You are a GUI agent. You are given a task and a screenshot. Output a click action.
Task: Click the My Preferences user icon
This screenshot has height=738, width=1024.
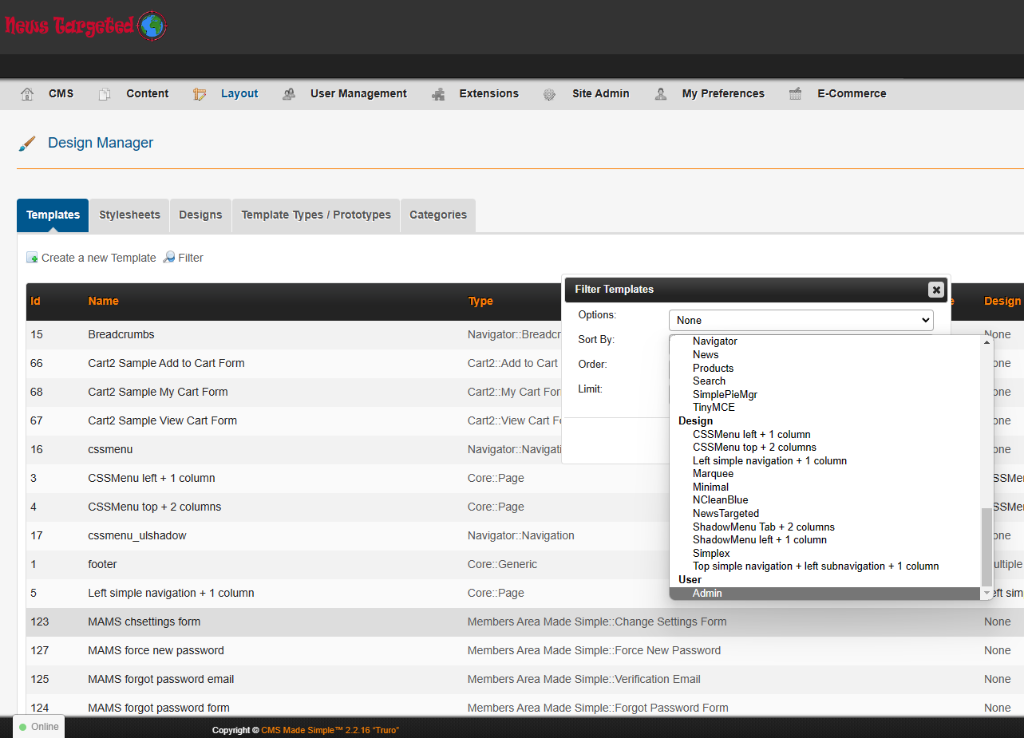pyautogui.click(x=661, y=94)
